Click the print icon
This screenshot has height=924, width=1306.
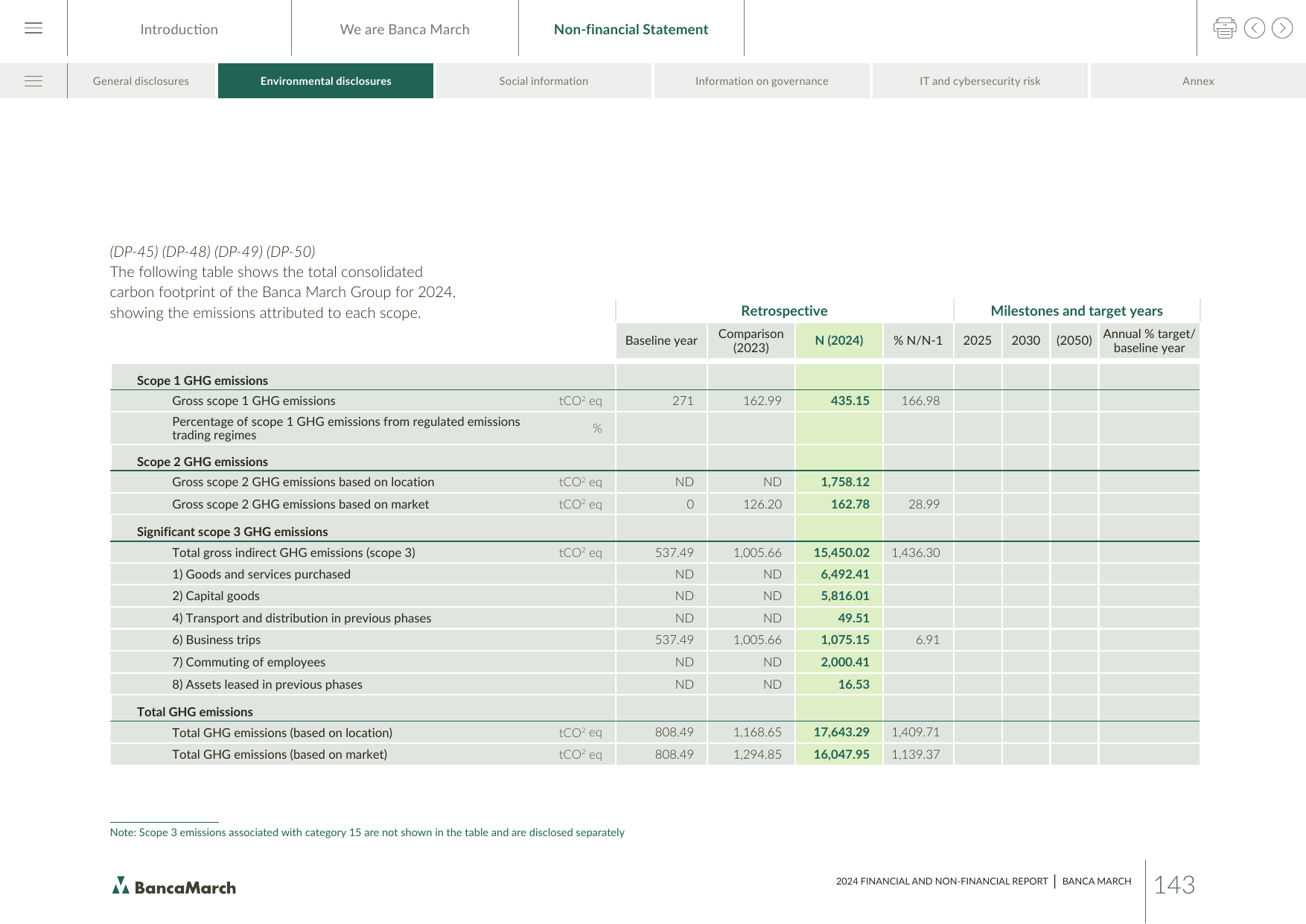1225,28
